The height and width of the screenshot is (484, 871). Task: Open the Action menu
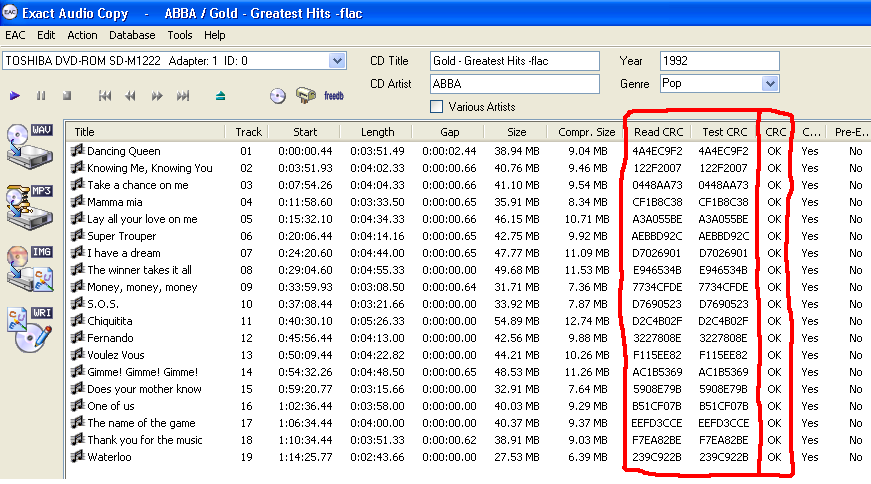click(x=82, y=35)
